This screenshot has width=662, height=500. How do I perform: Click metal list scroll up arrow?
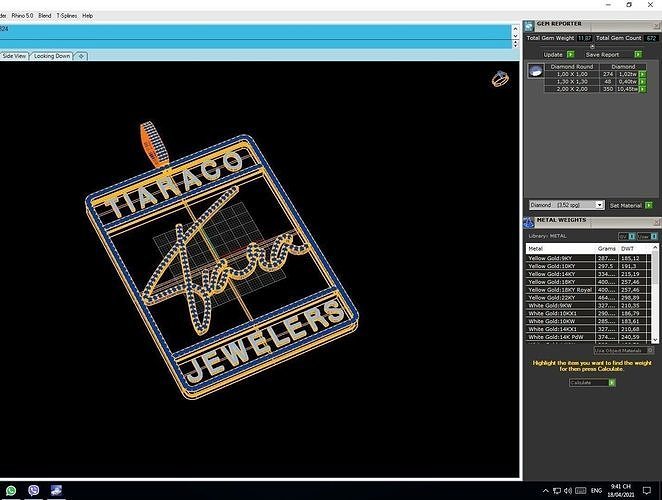[655, 247]
